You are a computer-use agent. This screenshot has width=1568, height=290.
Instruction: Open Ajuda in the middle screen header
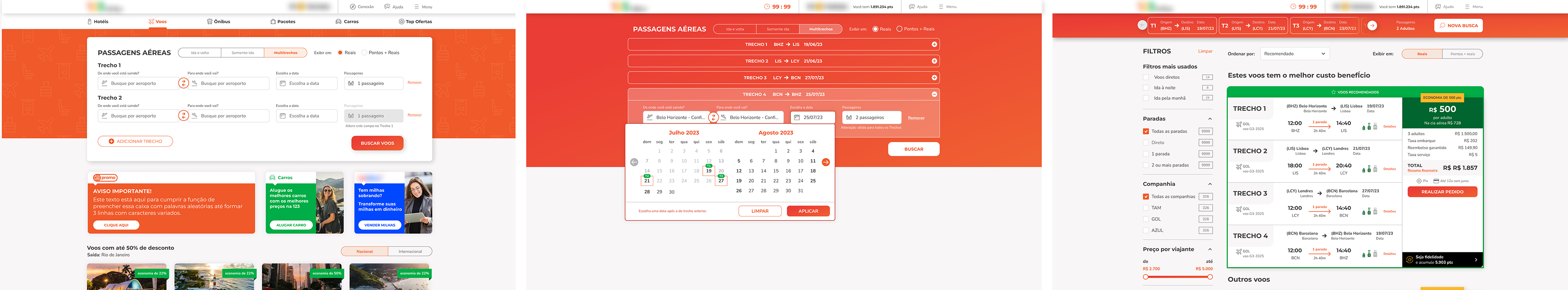click(918, 7)
